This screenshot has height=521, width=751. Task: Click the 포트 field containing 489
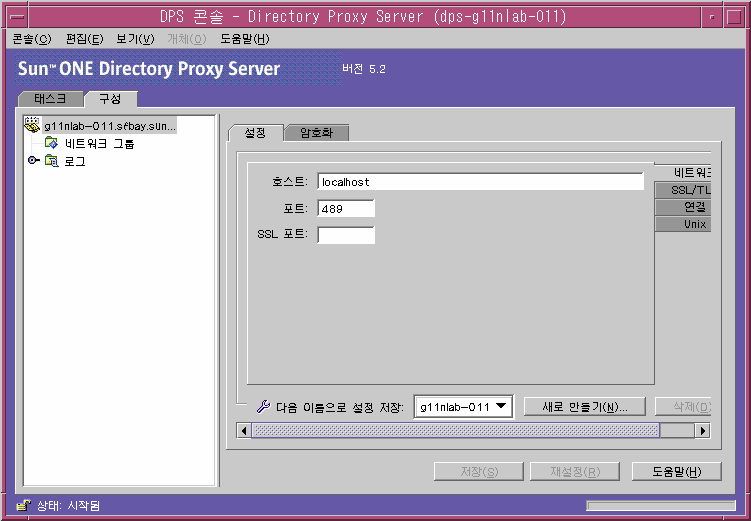346,209
